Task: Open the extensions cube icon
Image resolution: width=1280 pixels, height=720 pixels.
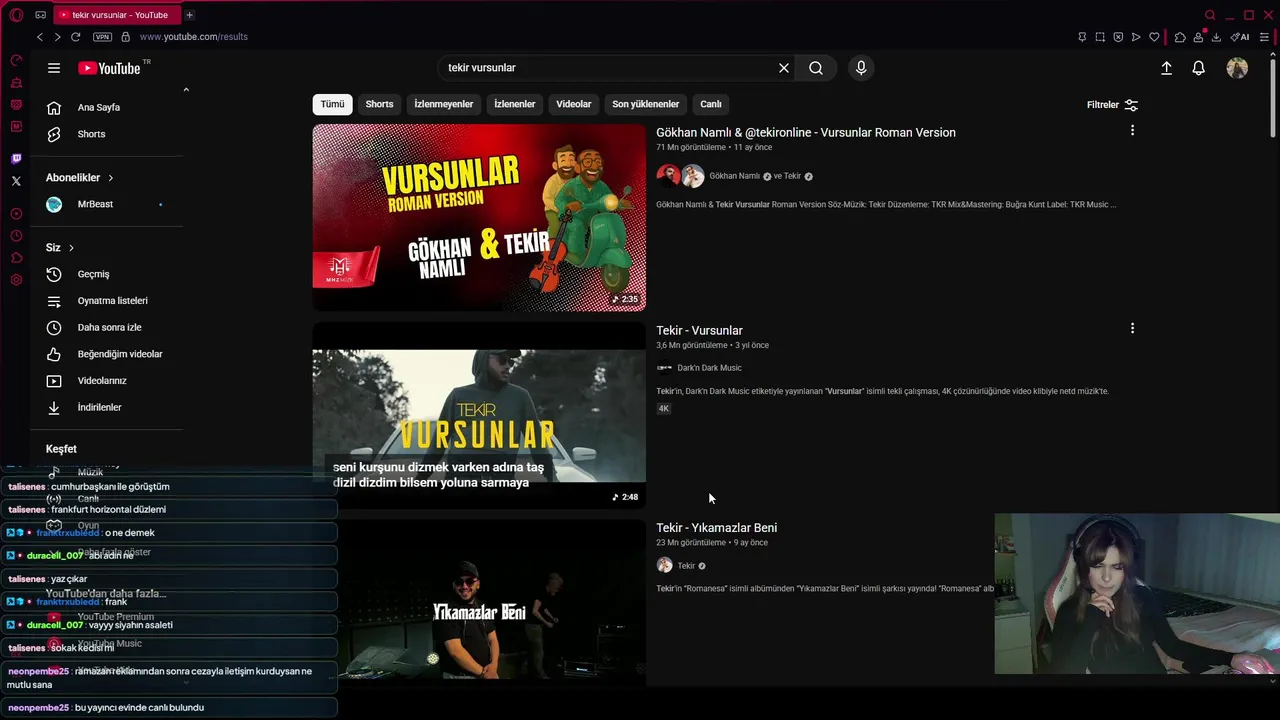Action: click(1180, 37)
